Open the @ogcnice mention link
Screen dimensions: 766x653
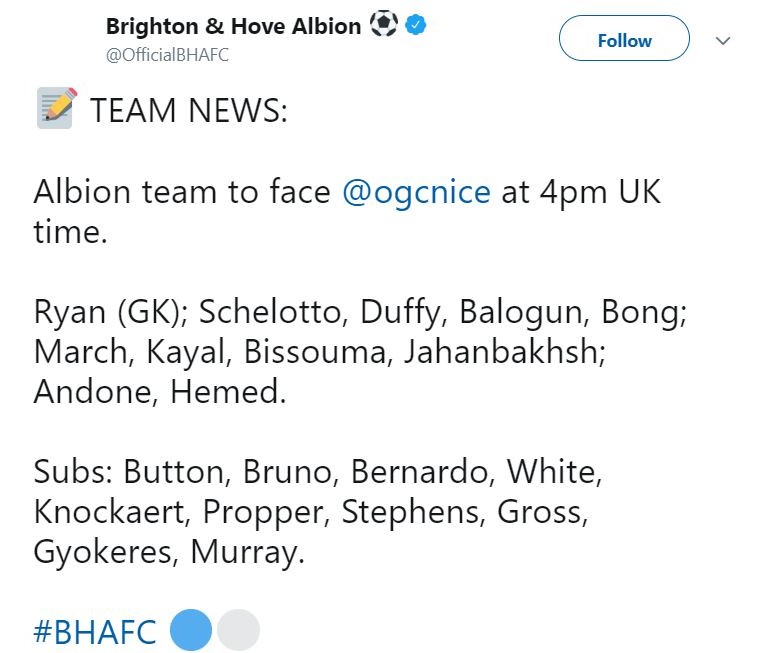point(417,191)
